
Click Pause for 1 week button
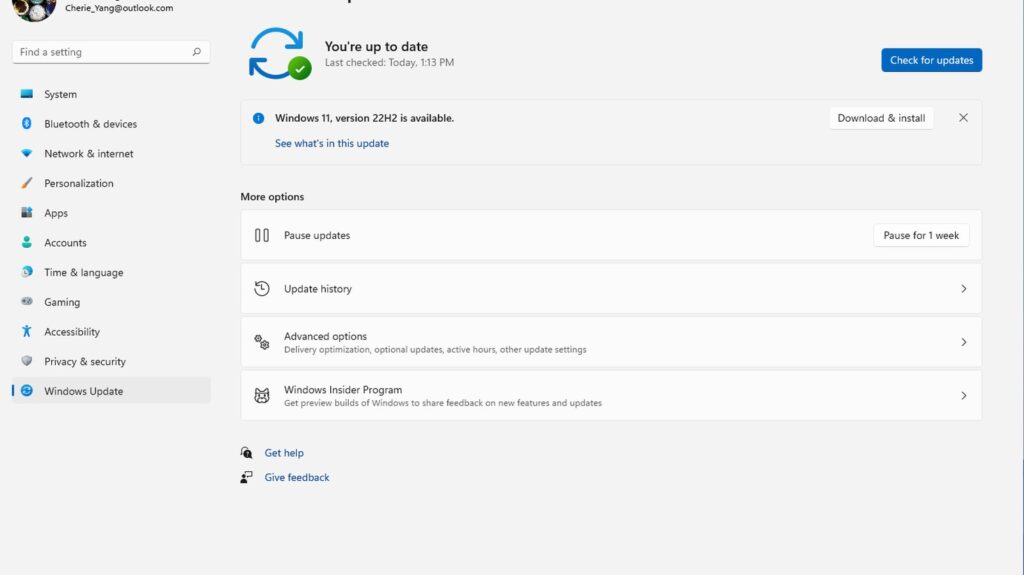click(x=921, y=235)
